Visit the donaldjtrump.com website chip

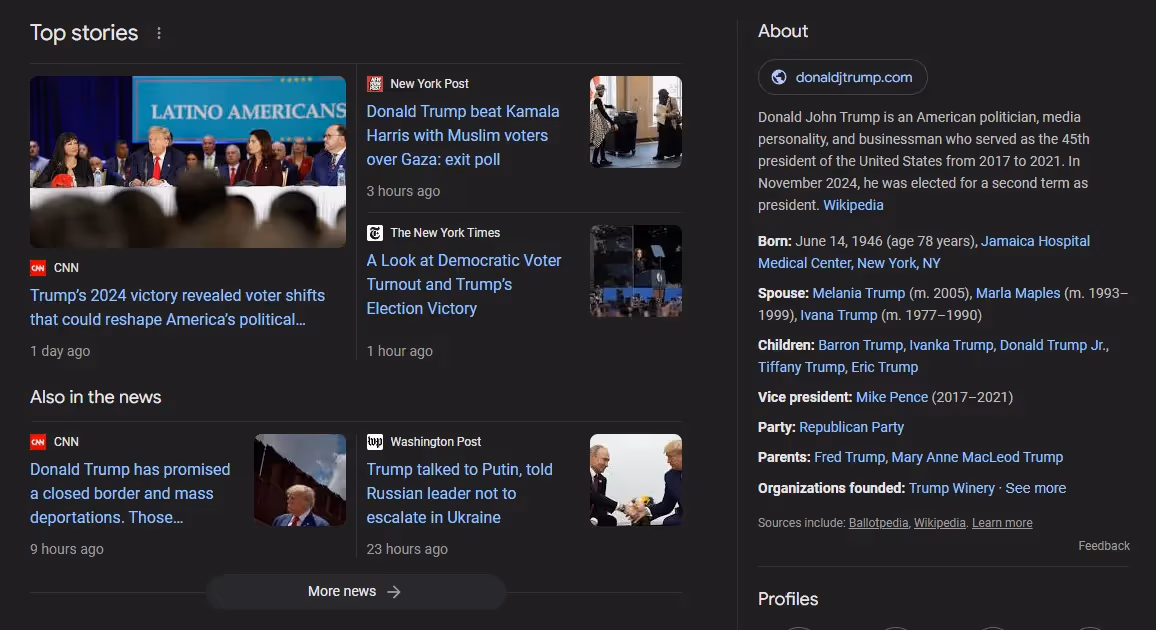tap(842, 77)
